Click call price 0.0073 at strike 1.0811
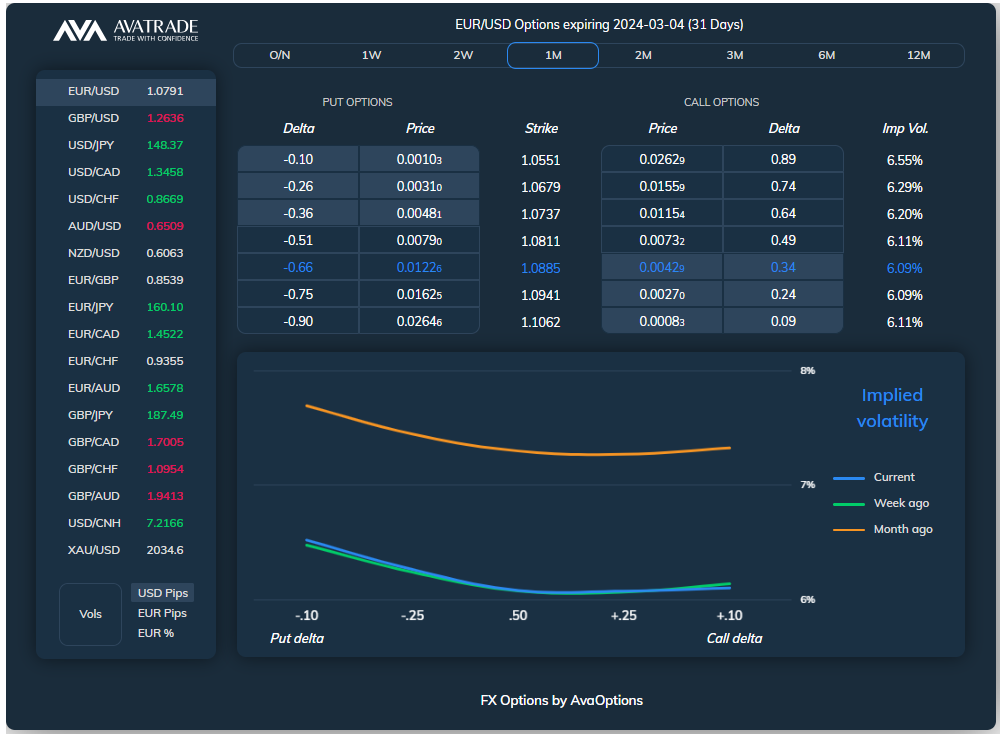1000x734 pixels. pos(662,241)
